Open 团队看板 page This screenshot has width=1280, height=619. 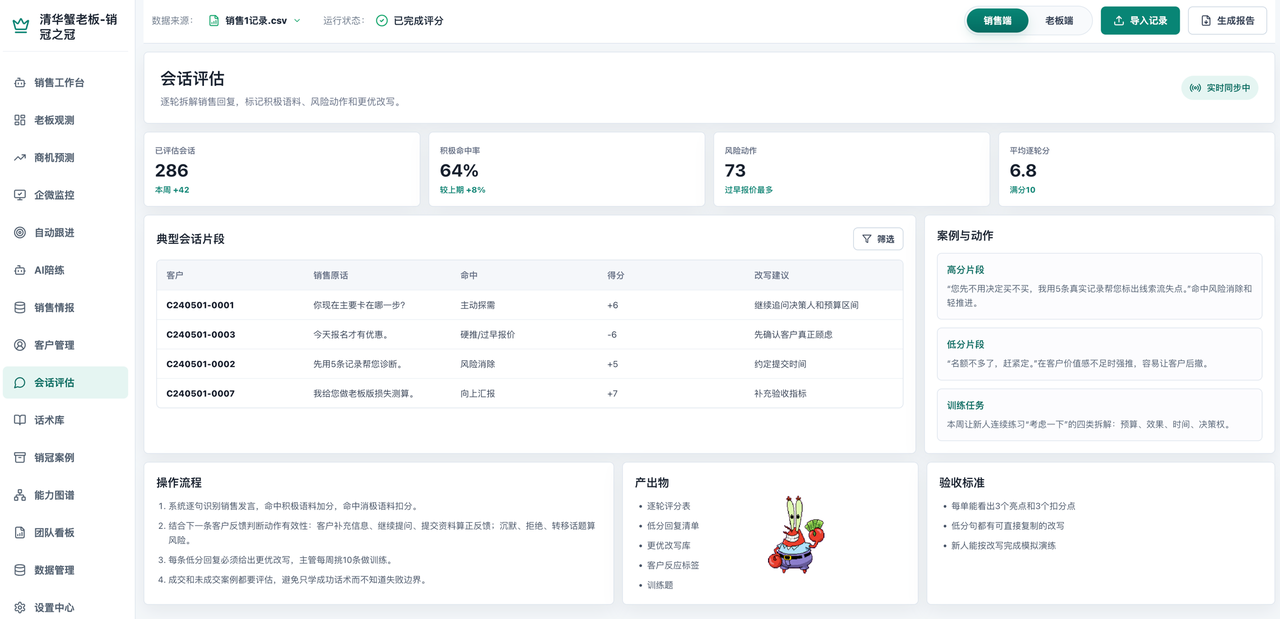pos(65,533)
